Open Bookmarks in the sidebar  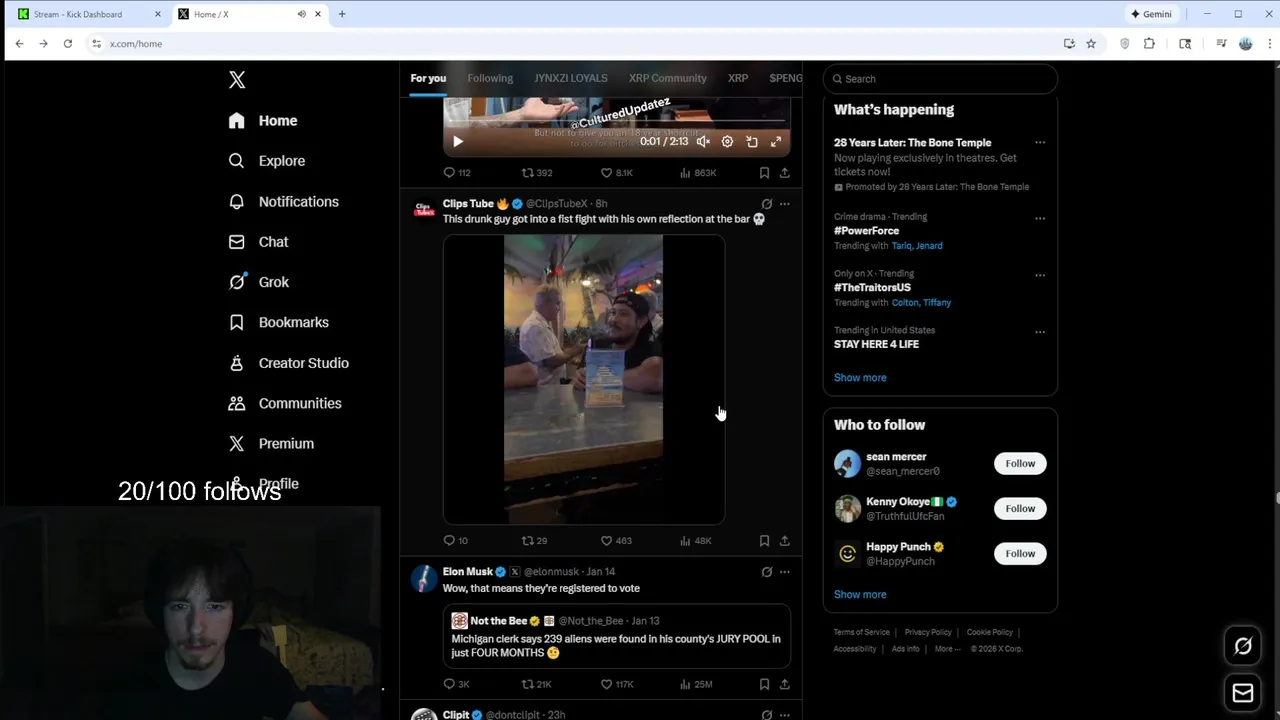pos(278,322)
